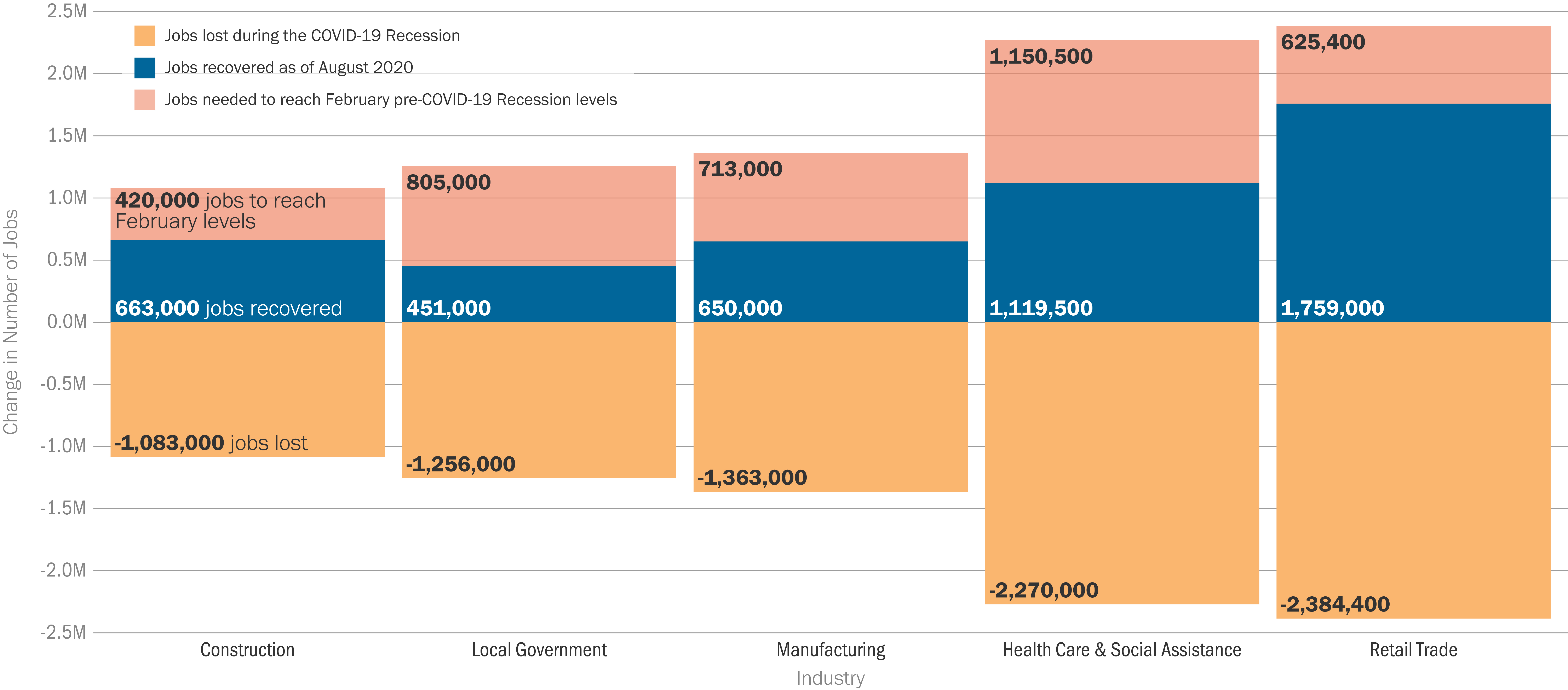Click the '805,000' Local Government label

[x=449, y=182]
